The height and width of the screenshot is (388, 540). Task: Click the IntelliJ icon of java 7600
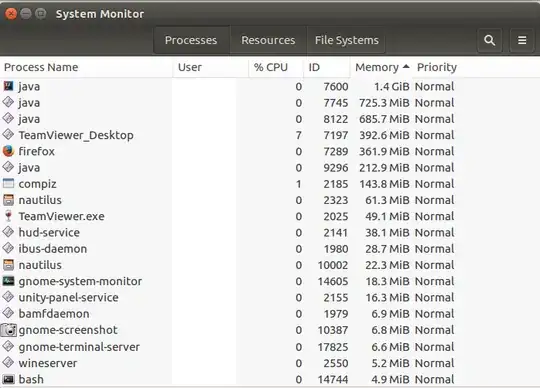tap(8, 86)
